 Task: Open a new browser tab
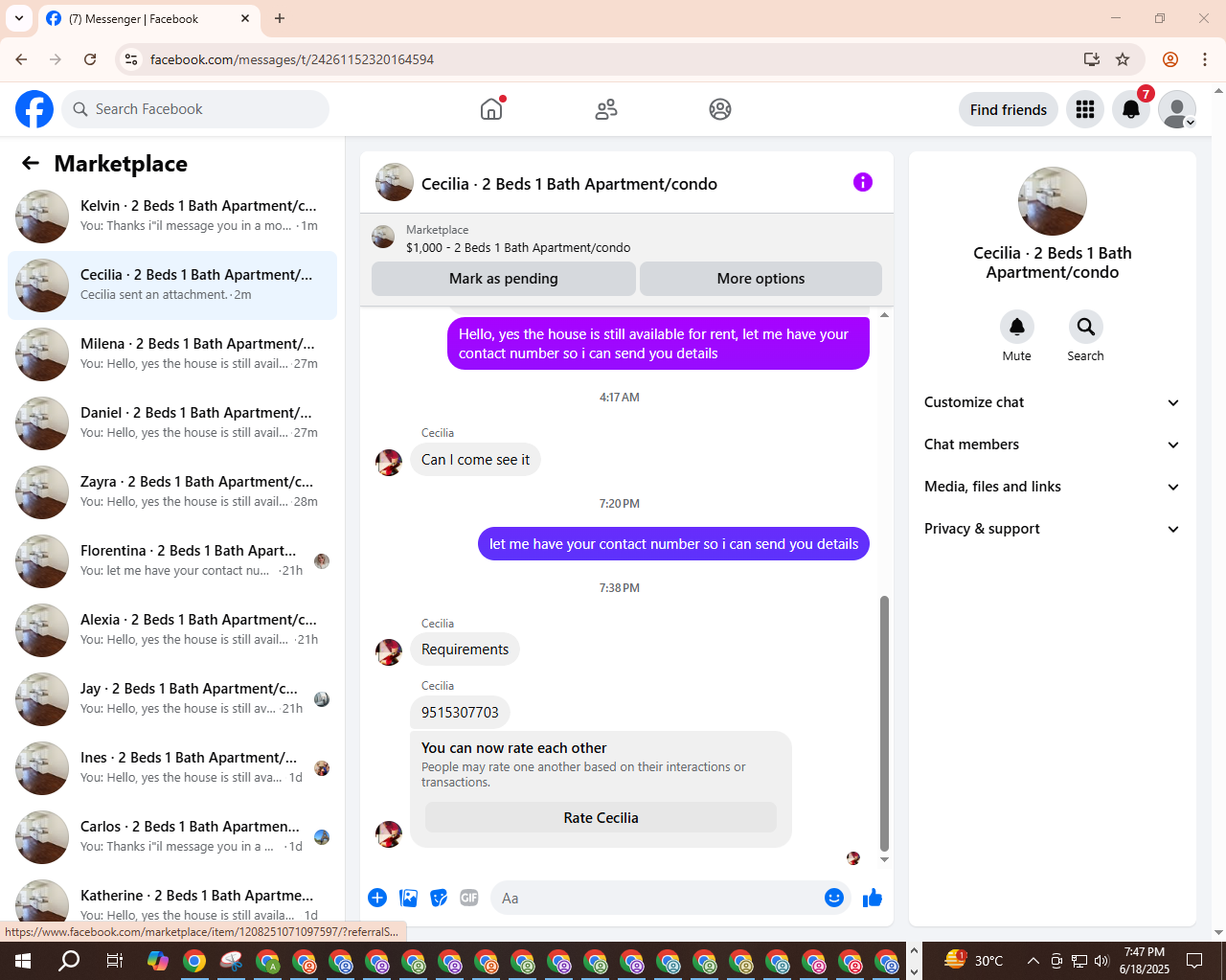click(x=280, y=18)
